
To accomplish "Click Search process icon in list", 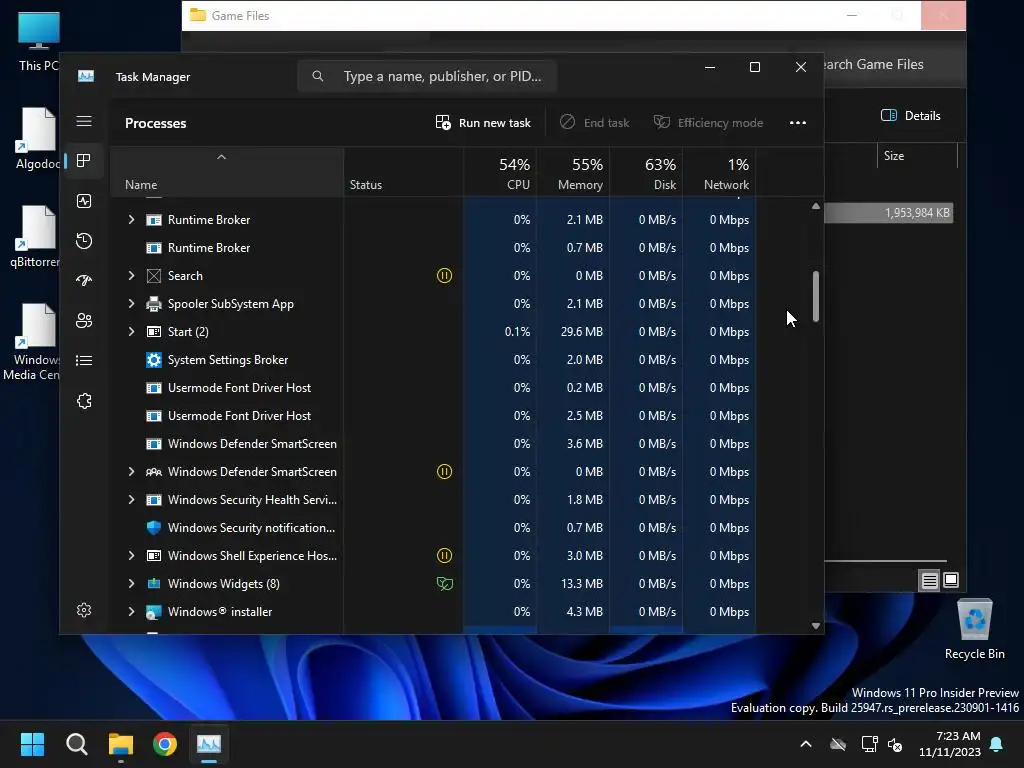I will [153, 276].
